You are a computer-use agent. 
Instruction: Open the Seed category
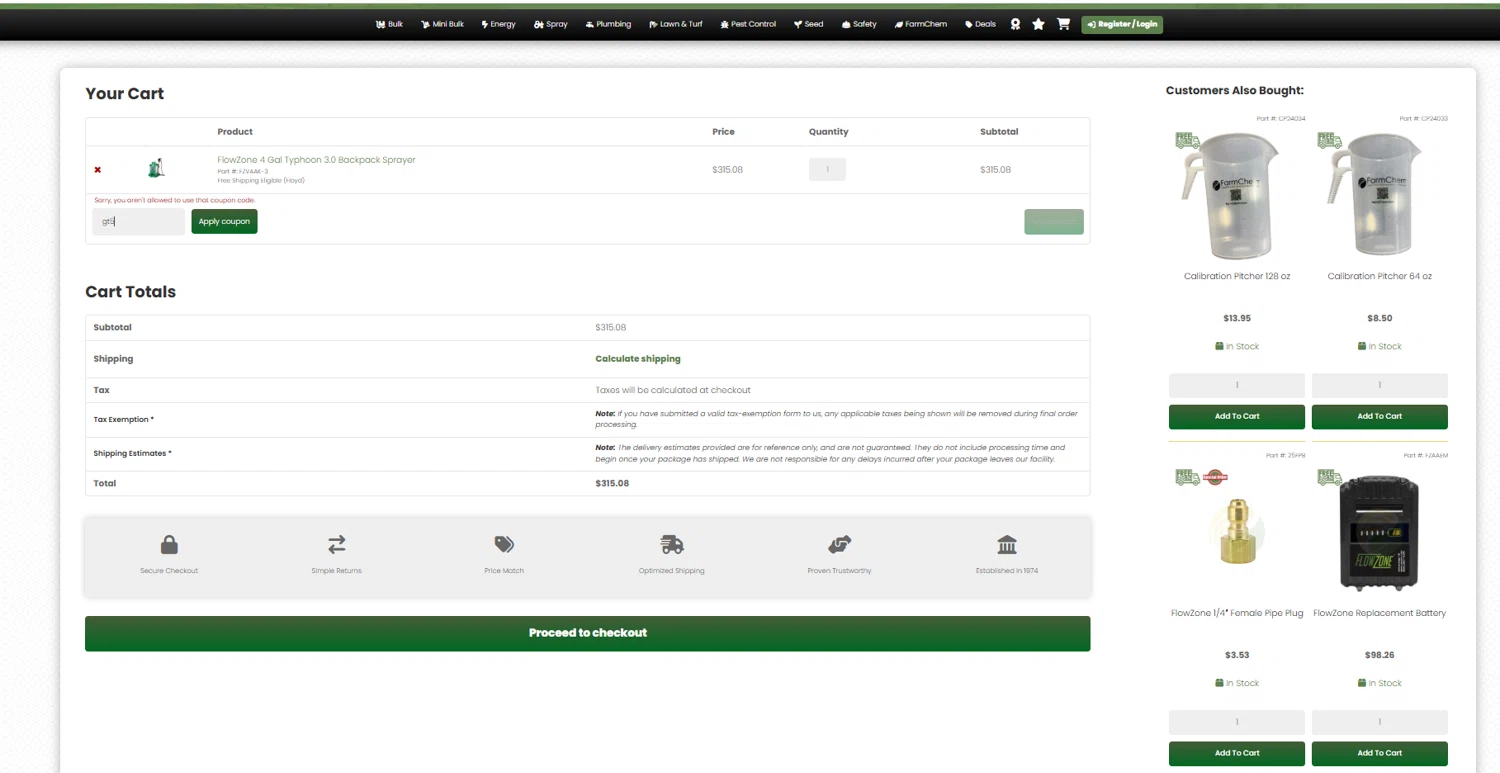click(x=809, y=24)
